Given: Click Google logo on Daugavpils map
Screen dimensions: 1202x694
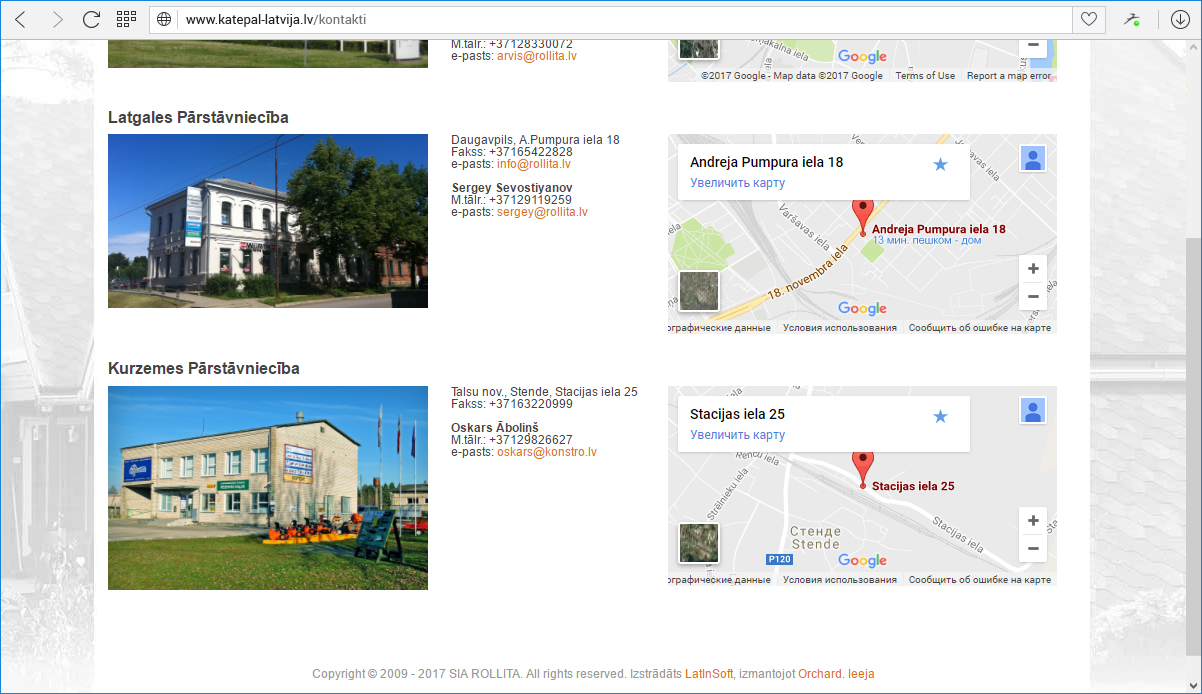Looking at the screenshot, I should point(862,309).
